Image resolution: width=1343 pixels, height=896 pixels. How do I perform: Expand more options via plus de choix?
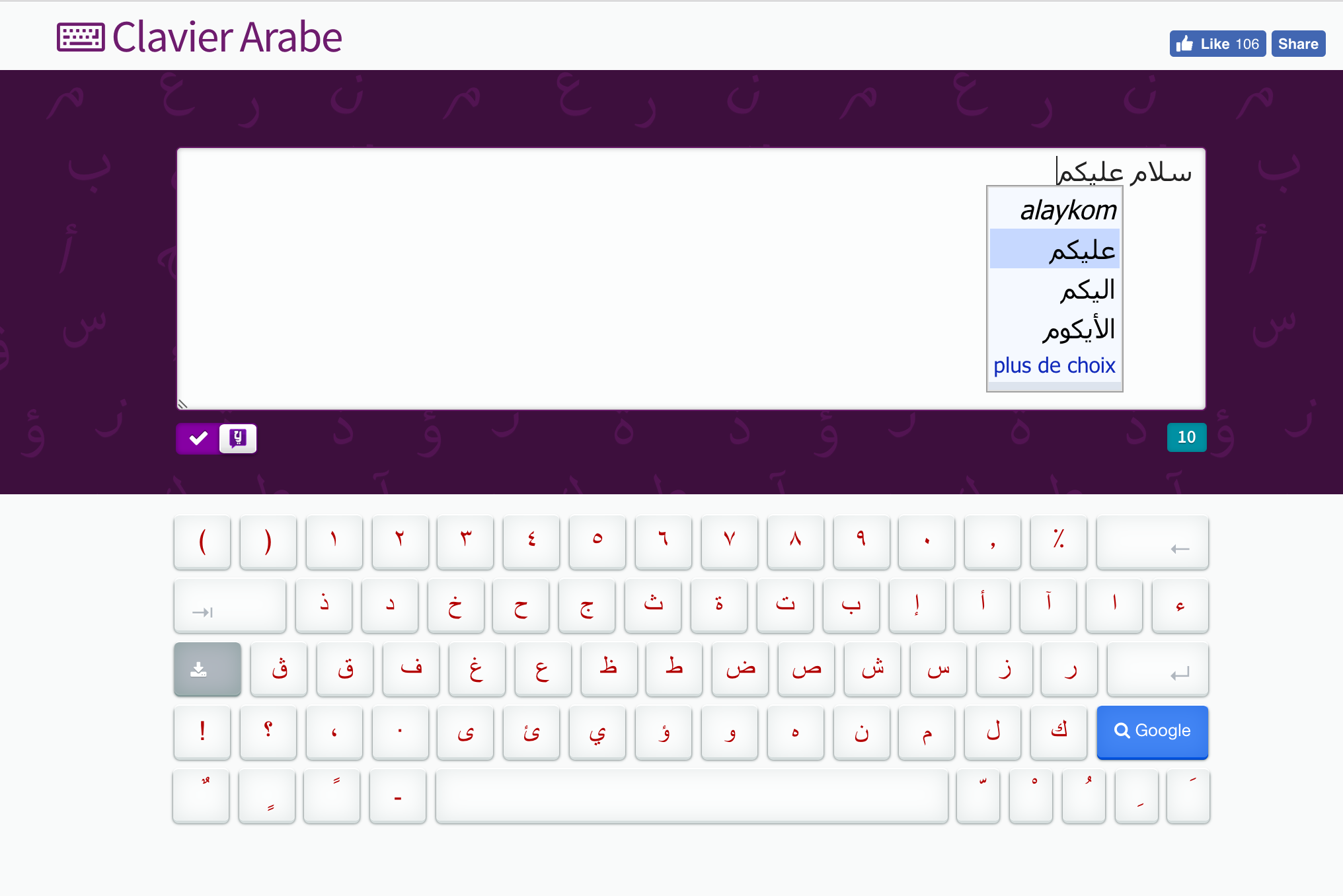click(1054, 365)
